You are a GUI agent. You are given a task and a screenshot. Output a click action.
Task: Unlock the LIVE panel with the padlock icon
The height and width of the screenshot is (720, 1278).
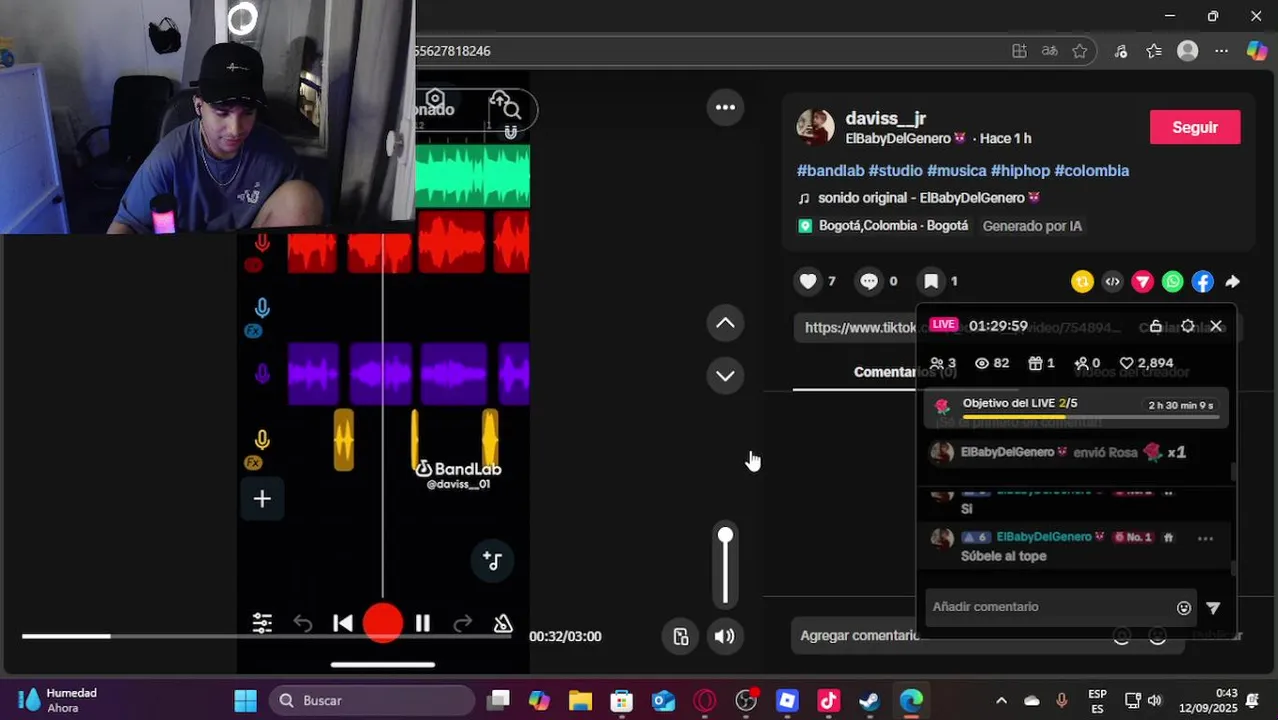[x=1156, y=326]
